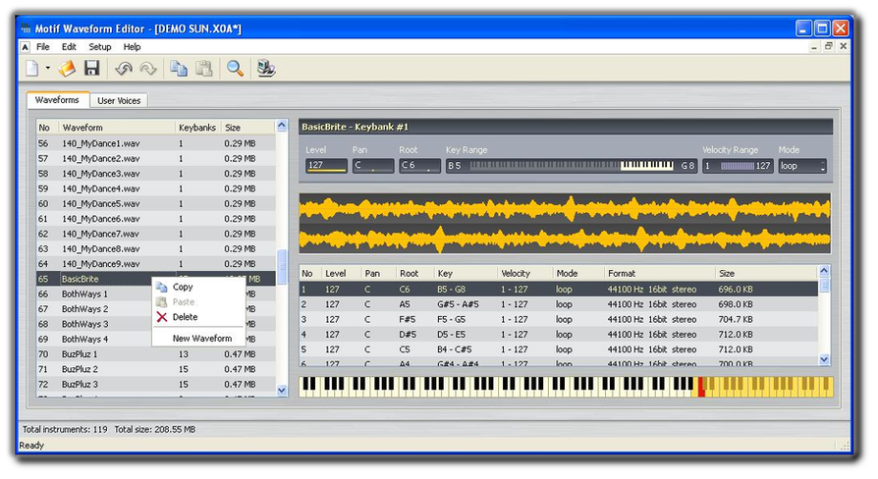Click the New file toolbar icon

pos(32,69)
